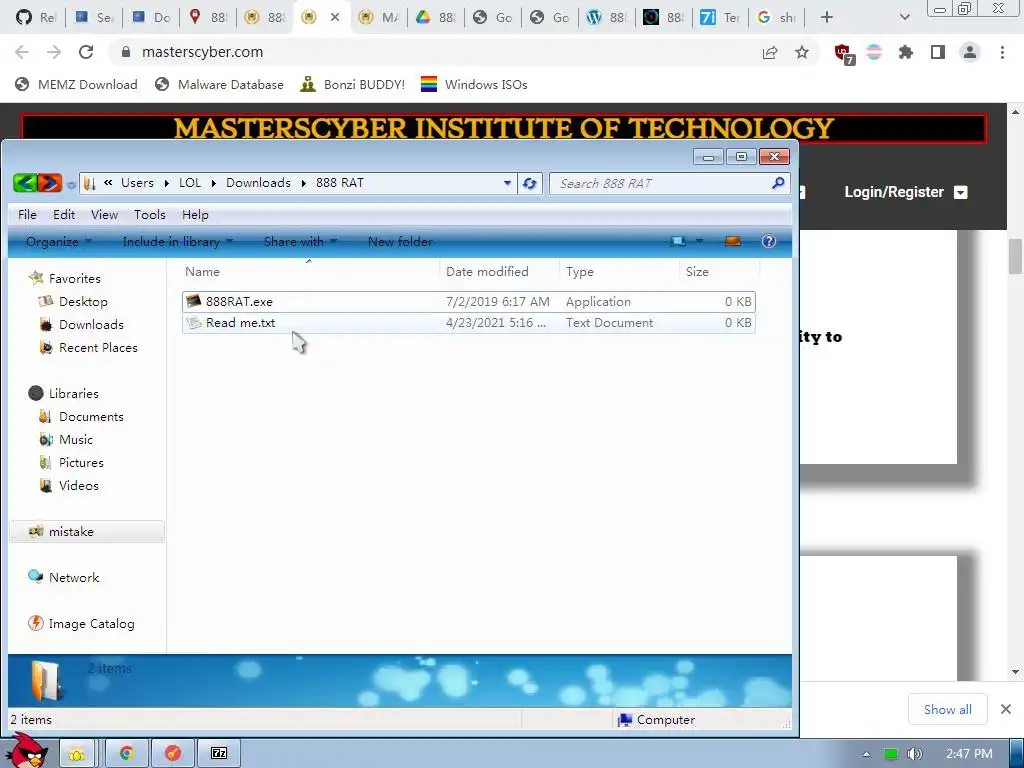Open the Bonzi BUDDY! bookmark

353,84
